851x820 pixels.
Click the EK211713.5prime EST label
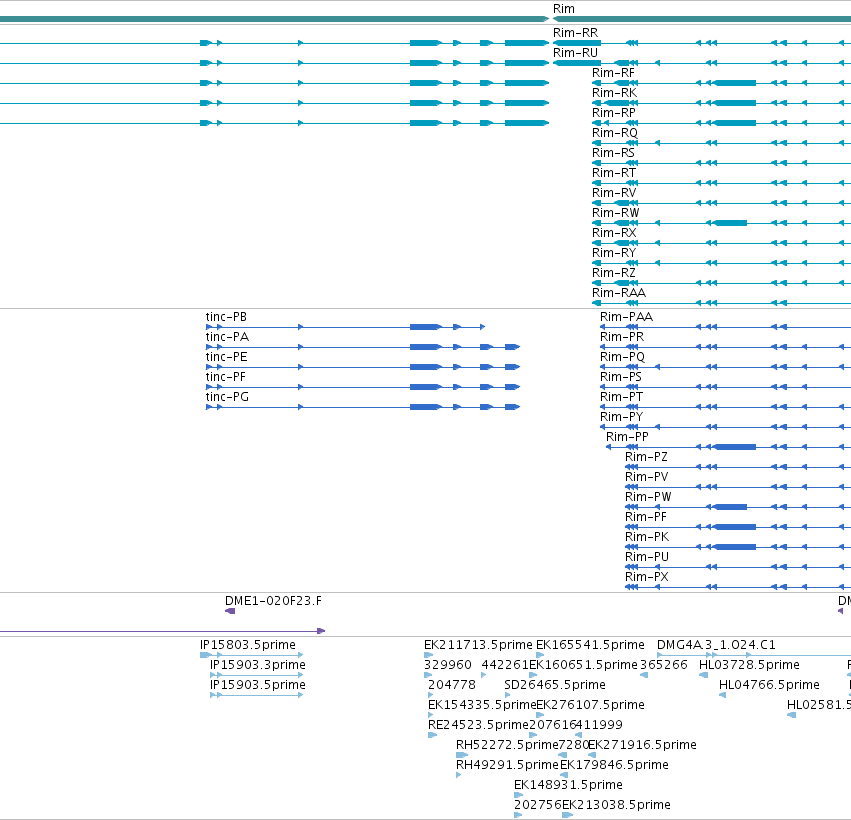(478, 645)
